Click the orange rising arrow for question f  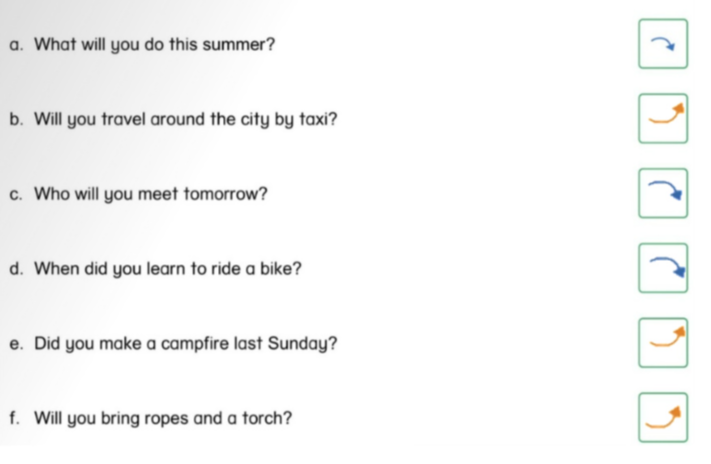(663, 417)
